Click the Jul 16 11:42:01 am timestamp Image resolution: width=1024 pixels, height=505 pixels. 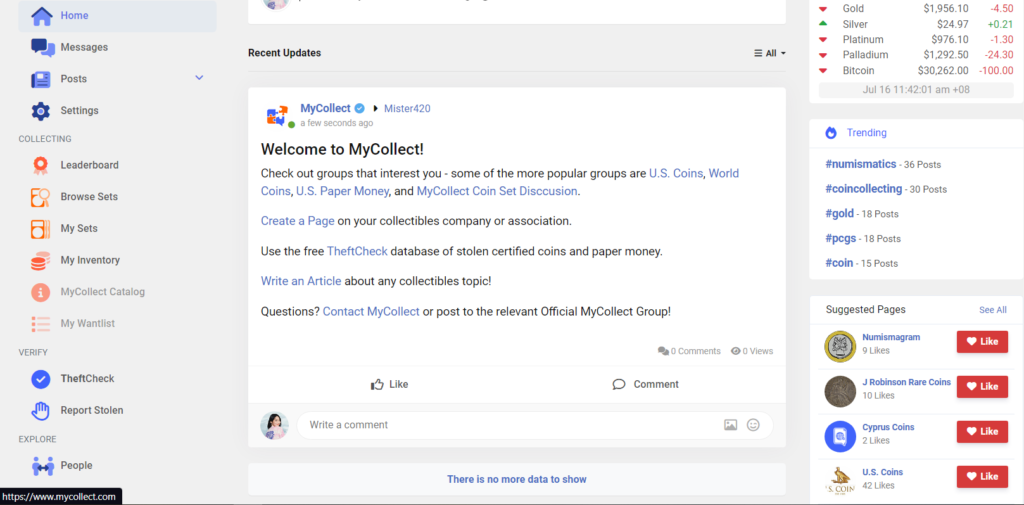click(x=916, y=90)
